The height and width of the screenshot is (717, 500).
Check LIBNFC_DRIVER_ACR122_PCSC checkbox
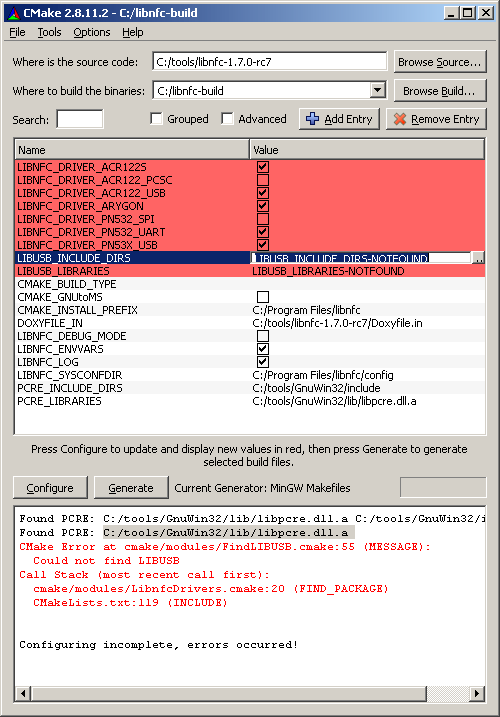(263, 180)
